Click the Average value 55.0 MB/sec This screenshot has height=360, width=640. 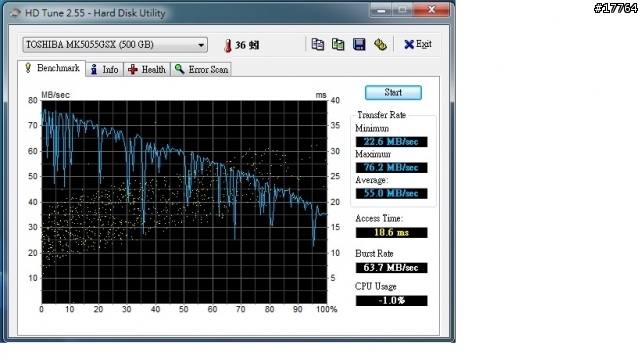coord(391,193)
